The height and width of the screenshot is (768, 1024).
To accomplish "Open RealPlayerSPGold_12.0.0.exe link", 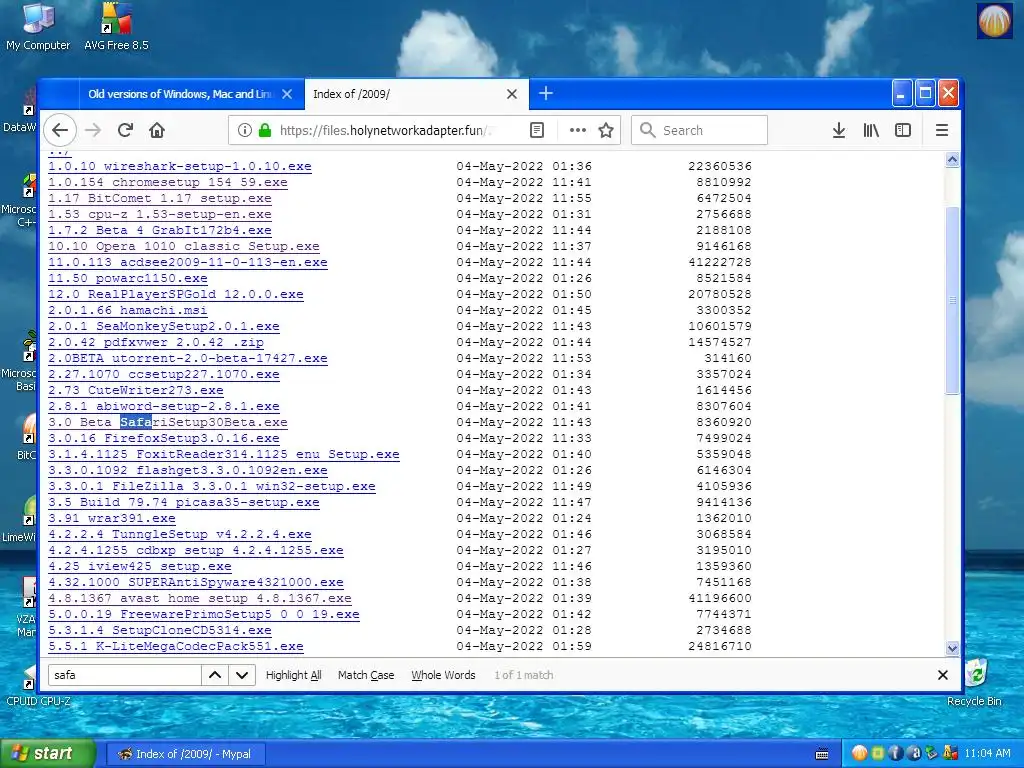I will pyautogui.click(x=176, y=295).
